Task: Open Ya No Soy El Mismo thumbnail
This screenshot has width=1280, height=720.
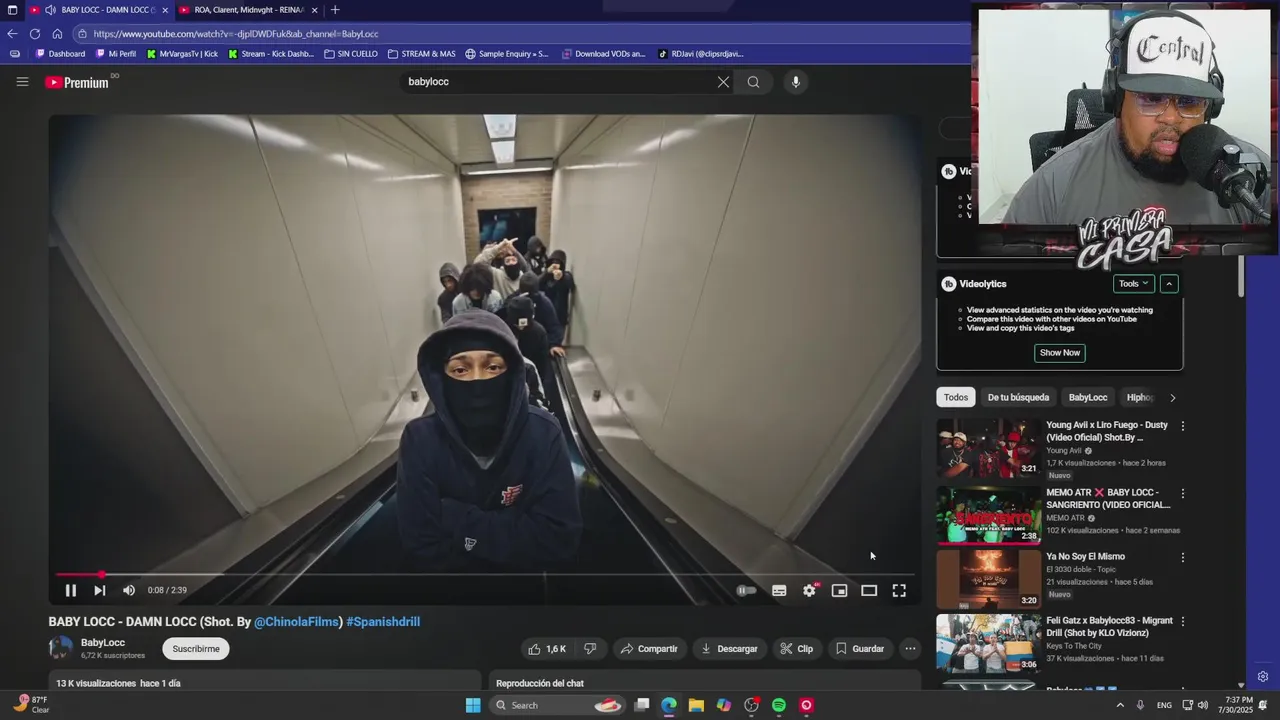Action: tap(988, 579)
